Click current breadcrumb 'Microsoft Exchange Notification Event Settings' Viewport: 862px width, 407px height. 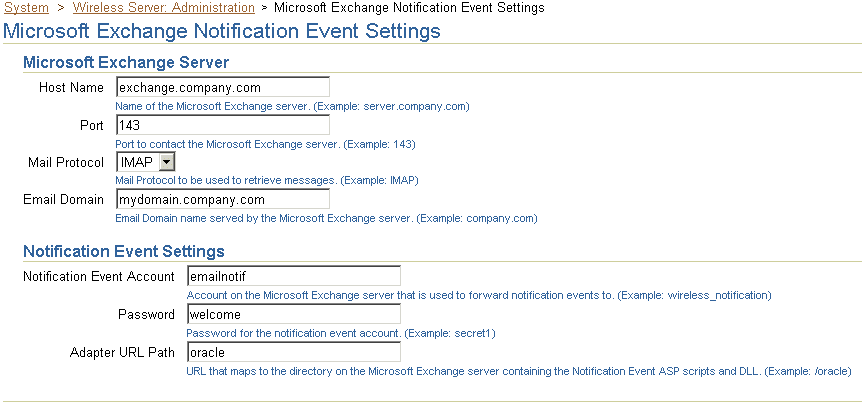tap(409, 8)
